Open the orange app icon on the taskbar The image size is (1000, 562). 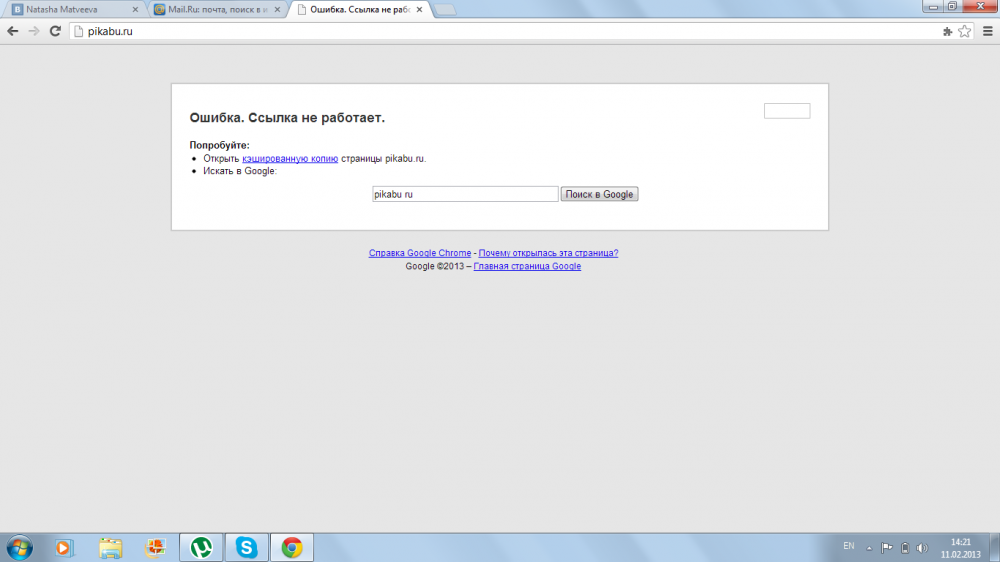[155, 548]
